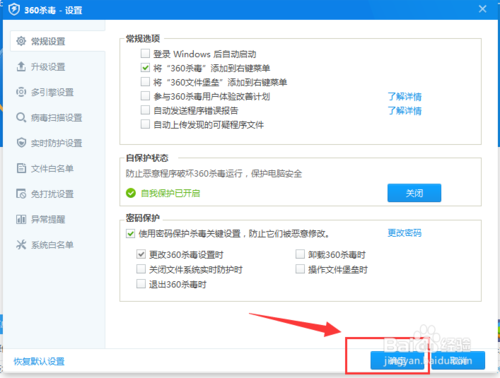
Task: Open the 系统白名单 tab
Action: pos(58,245)
